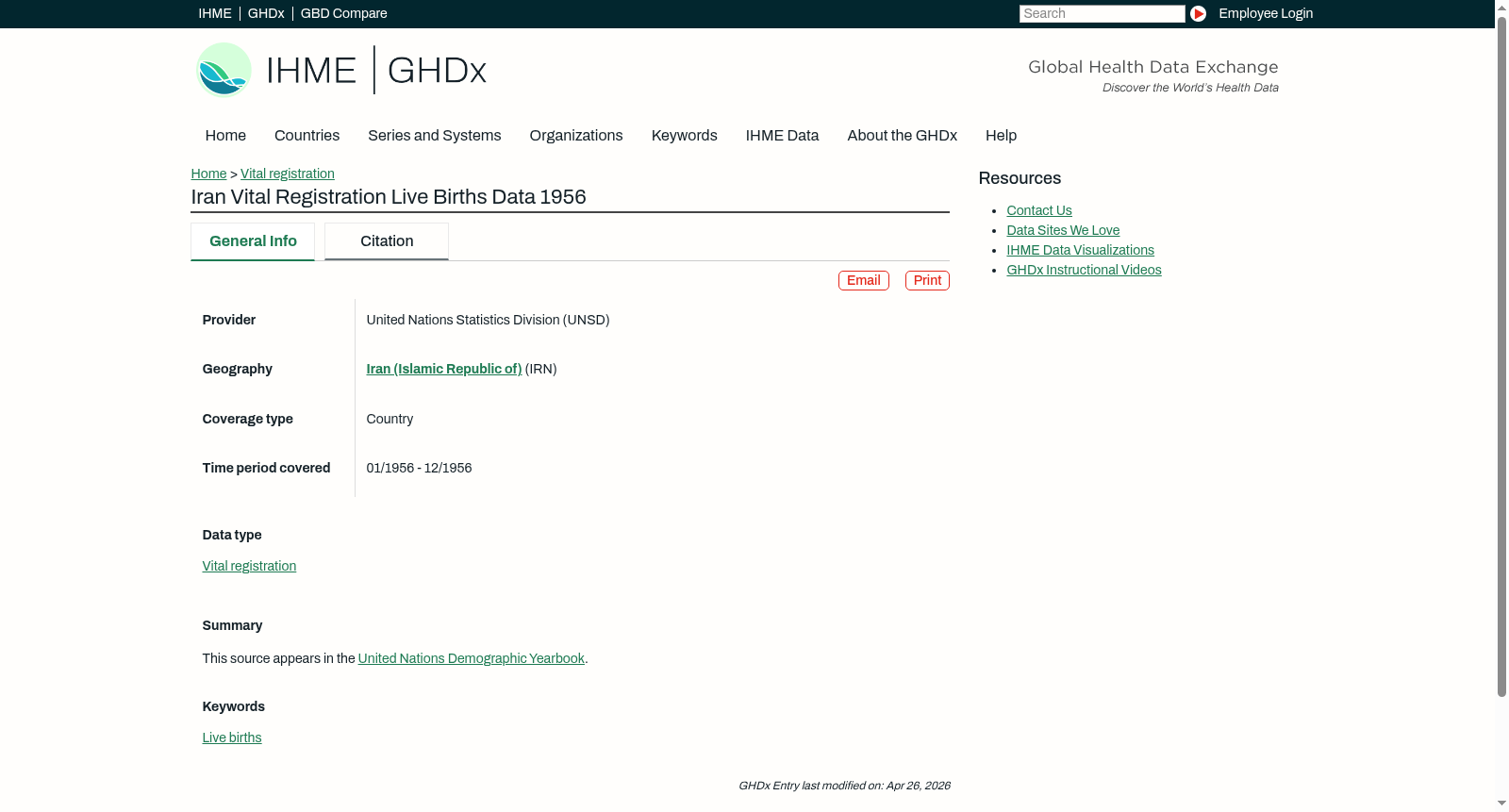This screenshot has height=812, width=1509.
Task: Click the Home breadcrumb link
Action: click(208, 174)
